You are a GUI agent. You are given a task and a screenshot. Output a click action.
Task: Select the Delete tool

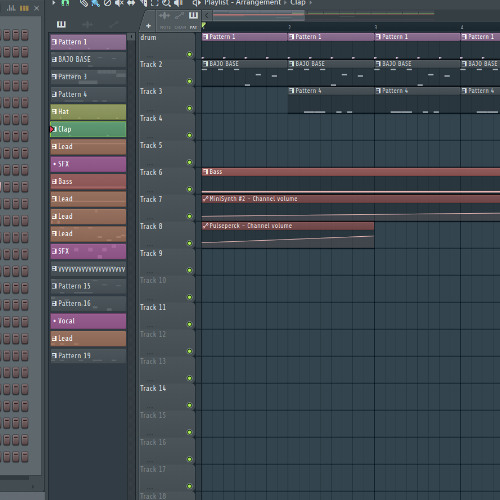click(107, 3)
